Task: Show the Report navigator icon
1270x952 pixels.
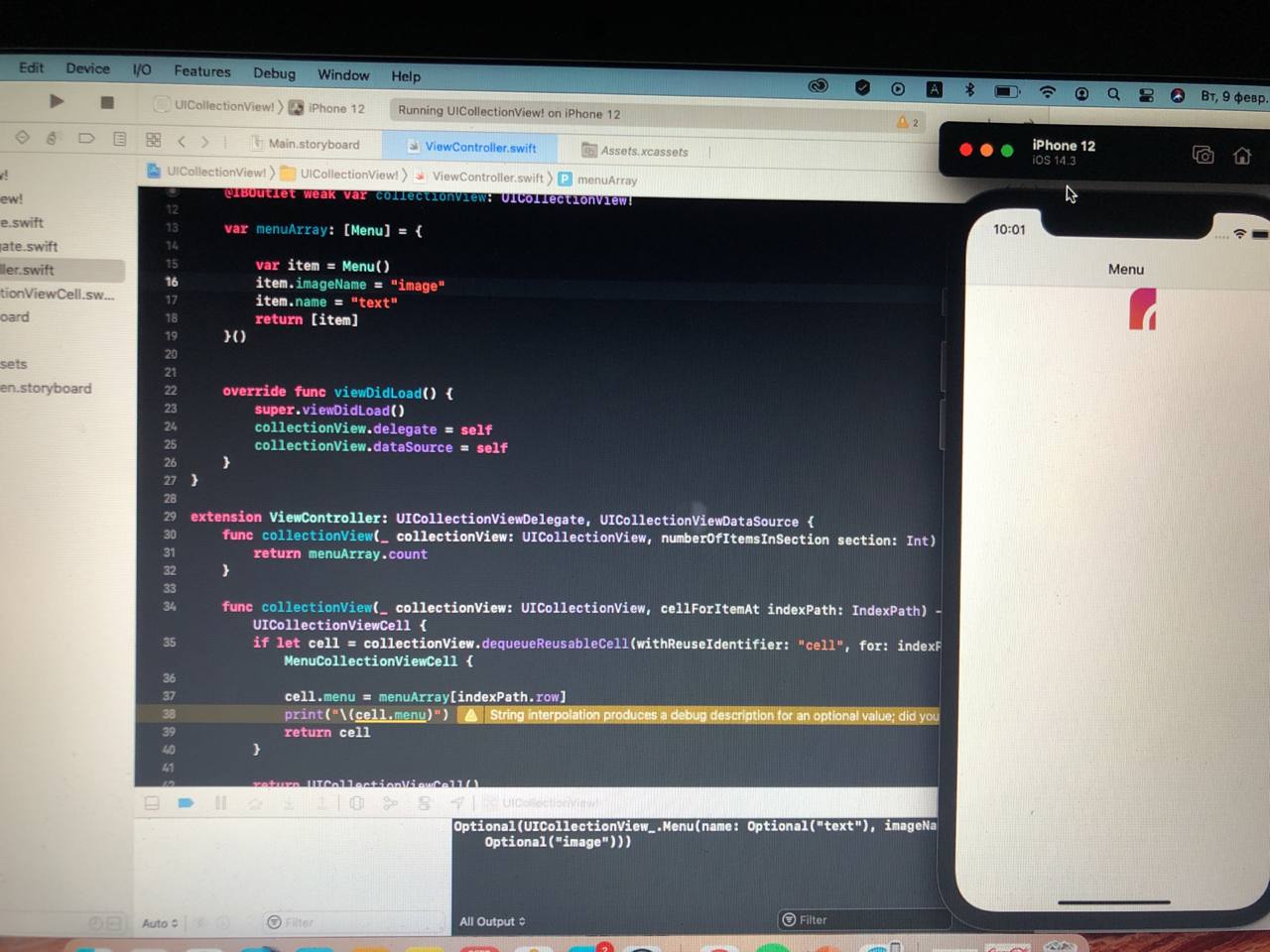Action: 119,139
